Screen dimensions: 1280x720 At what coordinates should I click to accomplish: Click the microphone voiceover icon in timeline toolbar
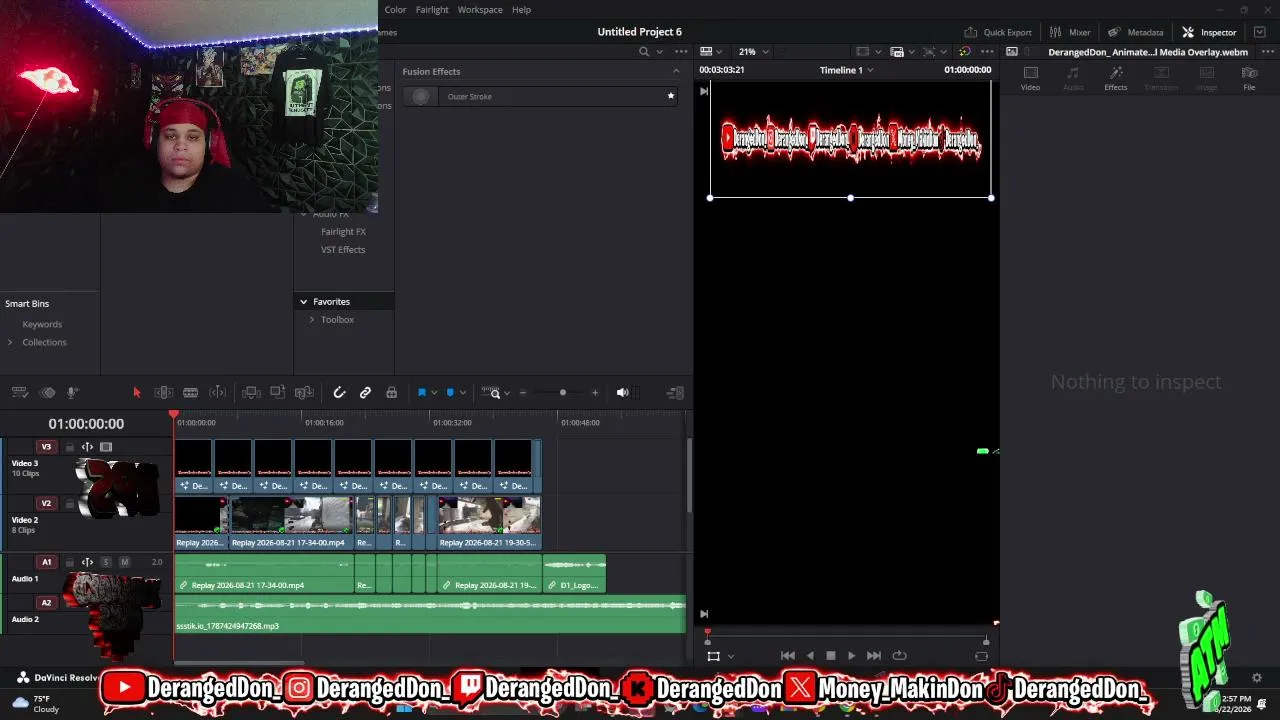(72, 393)
